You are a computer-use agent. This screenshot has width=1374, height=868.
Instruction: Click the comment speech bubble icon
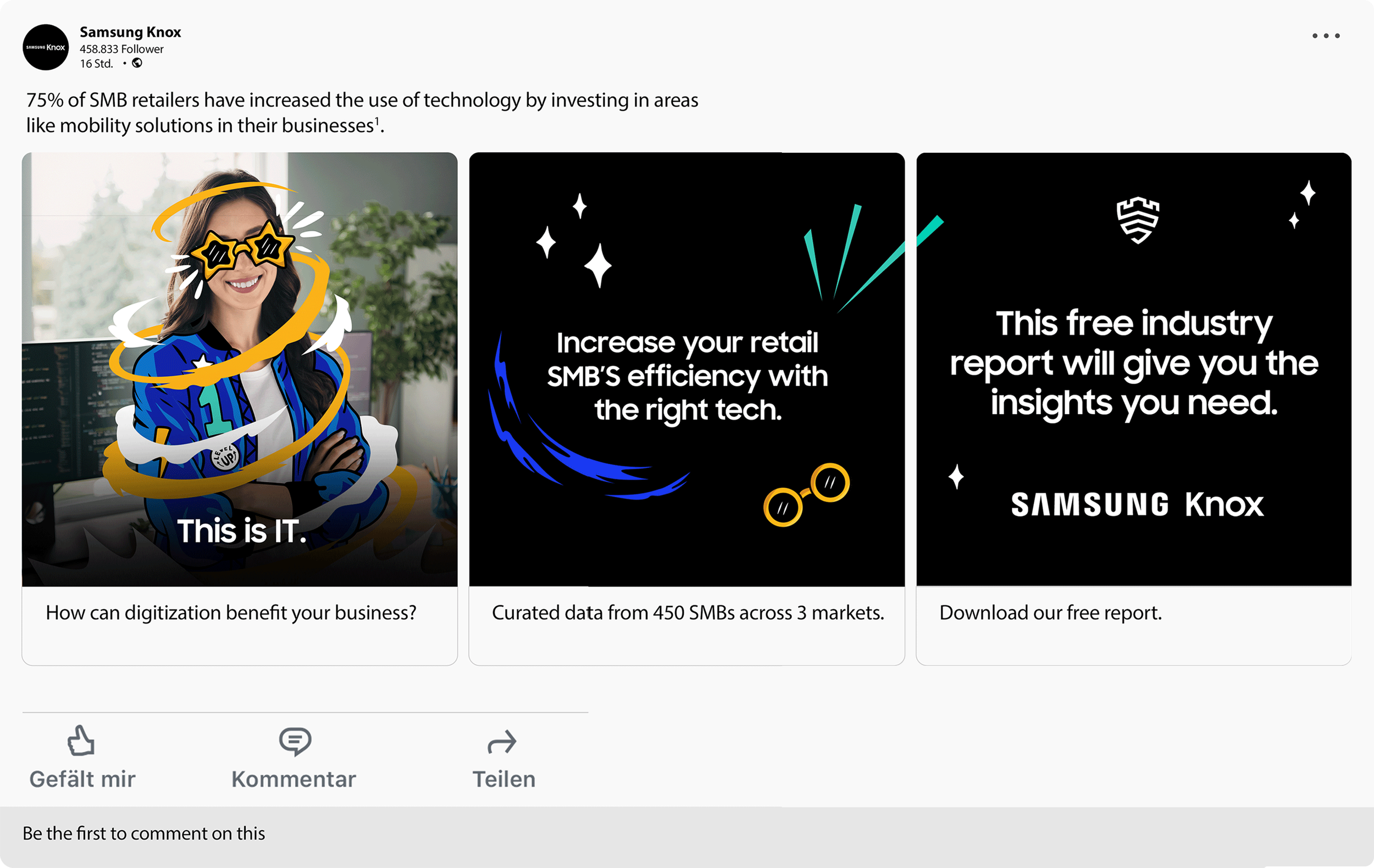(x=295, y=742)
